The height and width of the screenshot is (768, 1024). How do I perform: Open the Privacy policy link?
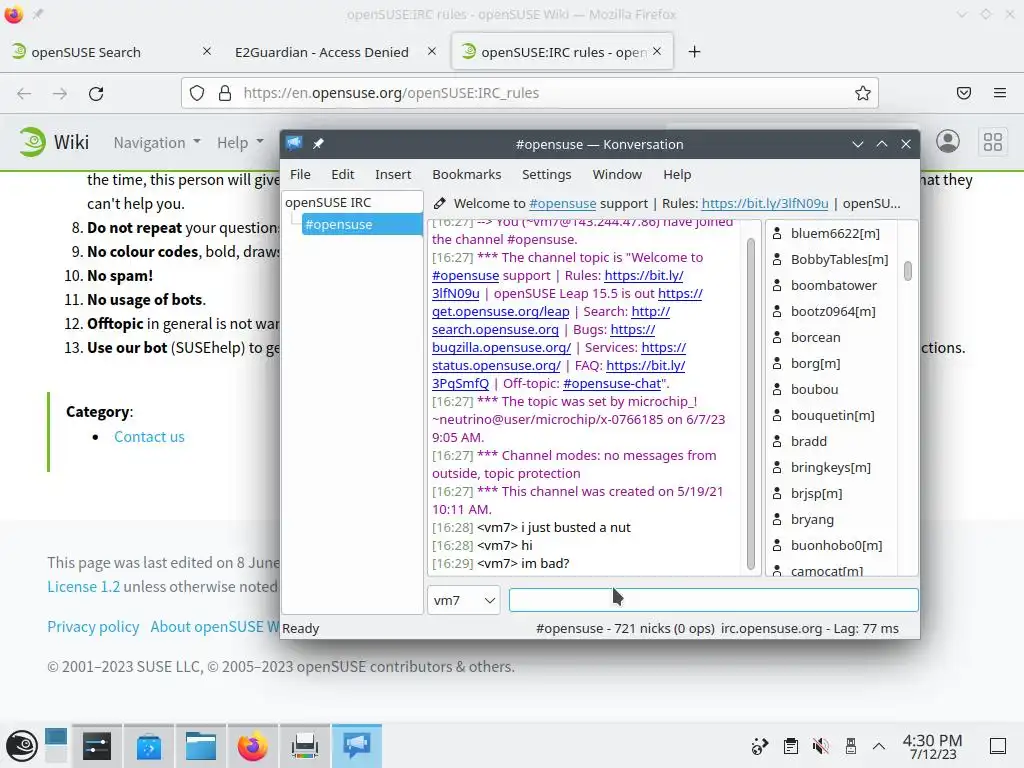(x=93, y=626)
